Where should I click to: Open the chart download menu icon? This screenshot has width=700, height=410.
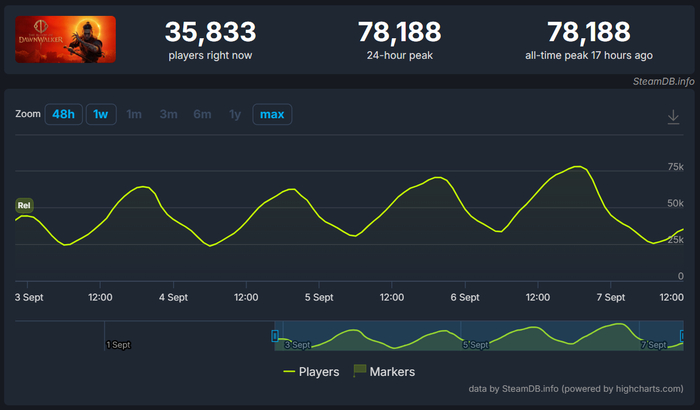pos(673,117)
